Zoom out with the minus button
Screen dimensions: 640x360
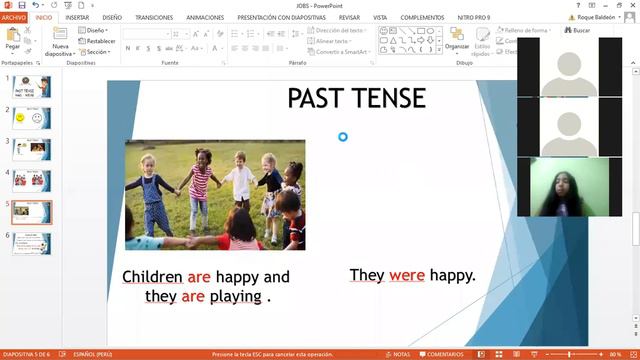(x=547, y=354)
